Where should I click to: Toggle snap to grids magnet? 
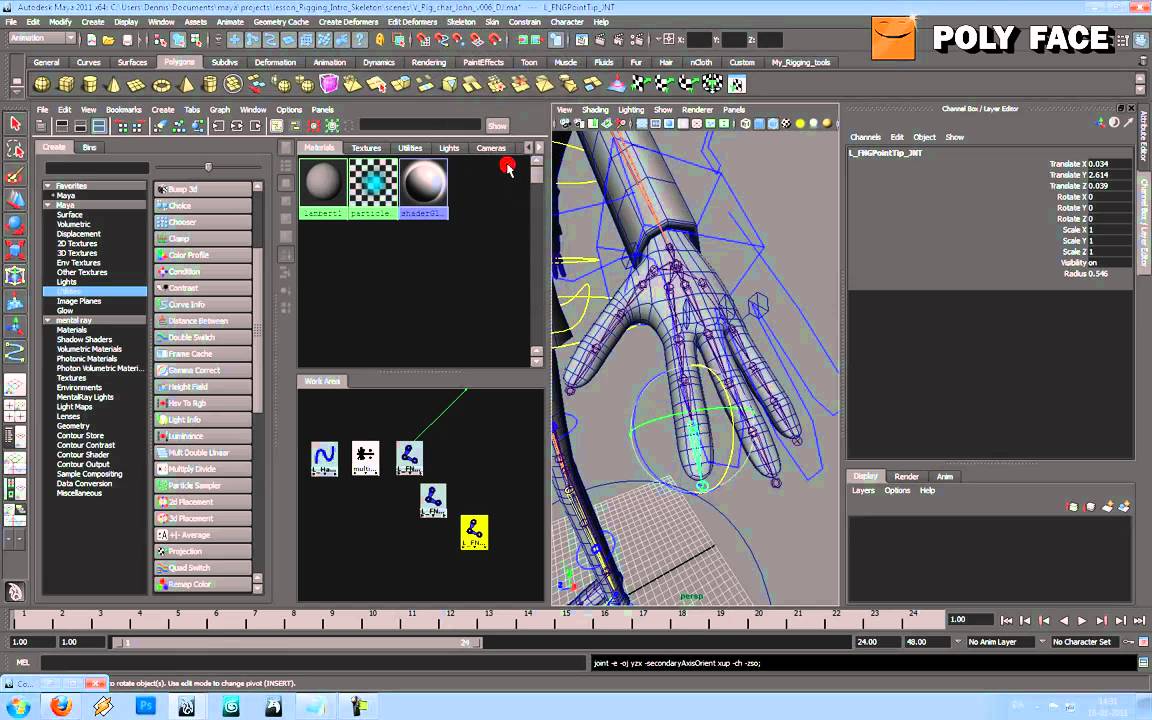tap(423, 40)
